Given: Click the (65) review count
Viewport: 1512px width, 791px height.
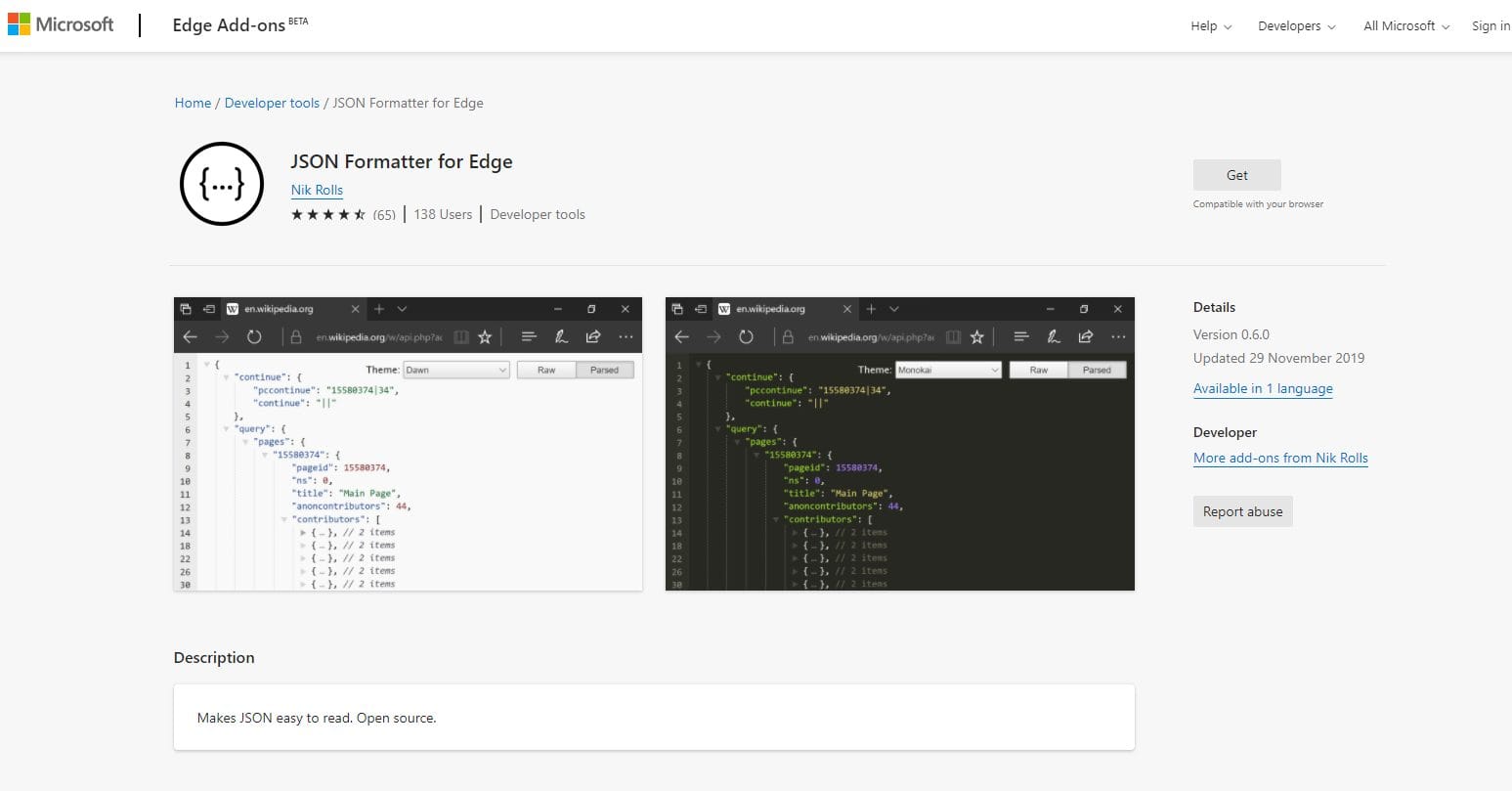Looking at the screenshot, I should [x=384, y=215].
